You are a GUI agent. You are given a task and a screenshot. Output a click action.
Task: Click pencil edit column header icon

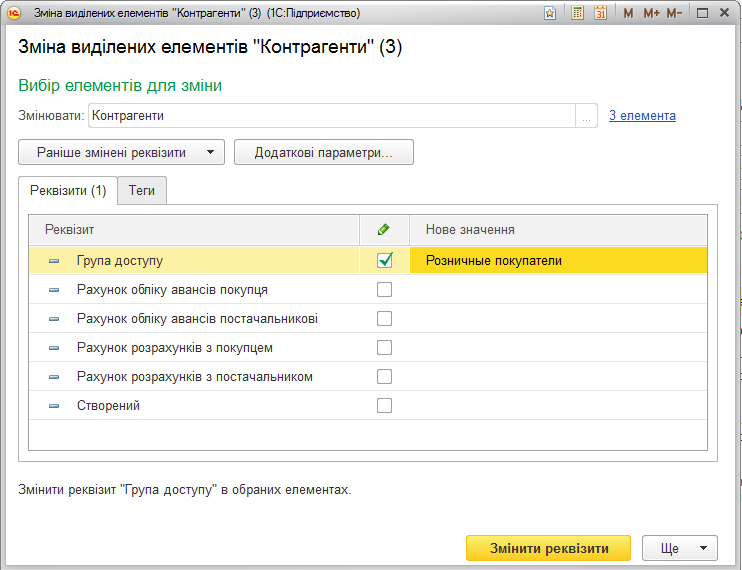[x=384, y=229]
